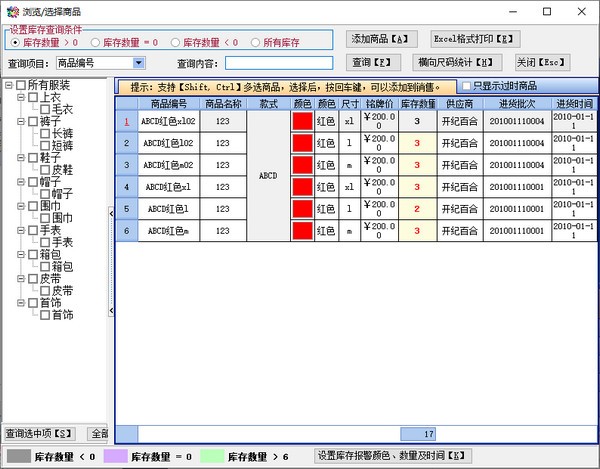This screenshot has width=600, height=469.
Task: Select the 库存数量 < 0 radio button
Action: pyautogui.click(x=175, y=42)
